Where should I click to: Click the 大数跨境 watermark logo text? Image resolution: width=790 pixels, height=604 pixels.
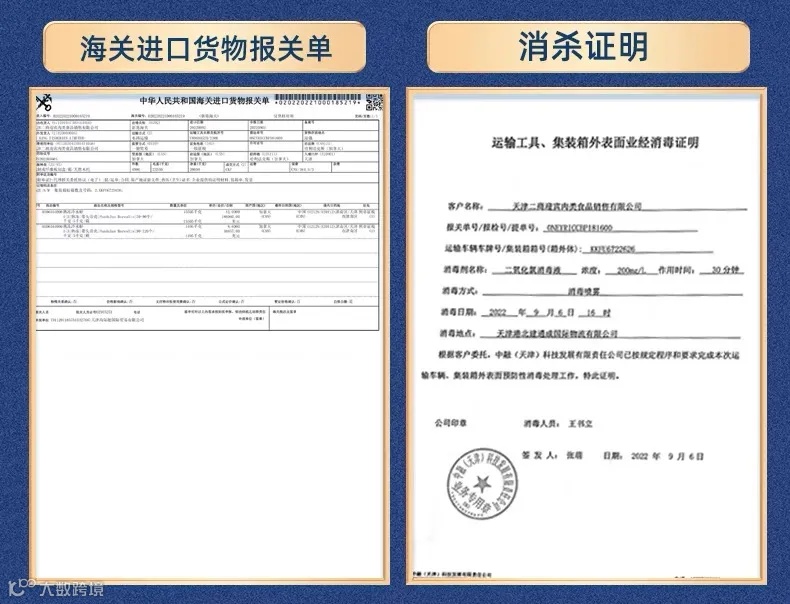57,589
